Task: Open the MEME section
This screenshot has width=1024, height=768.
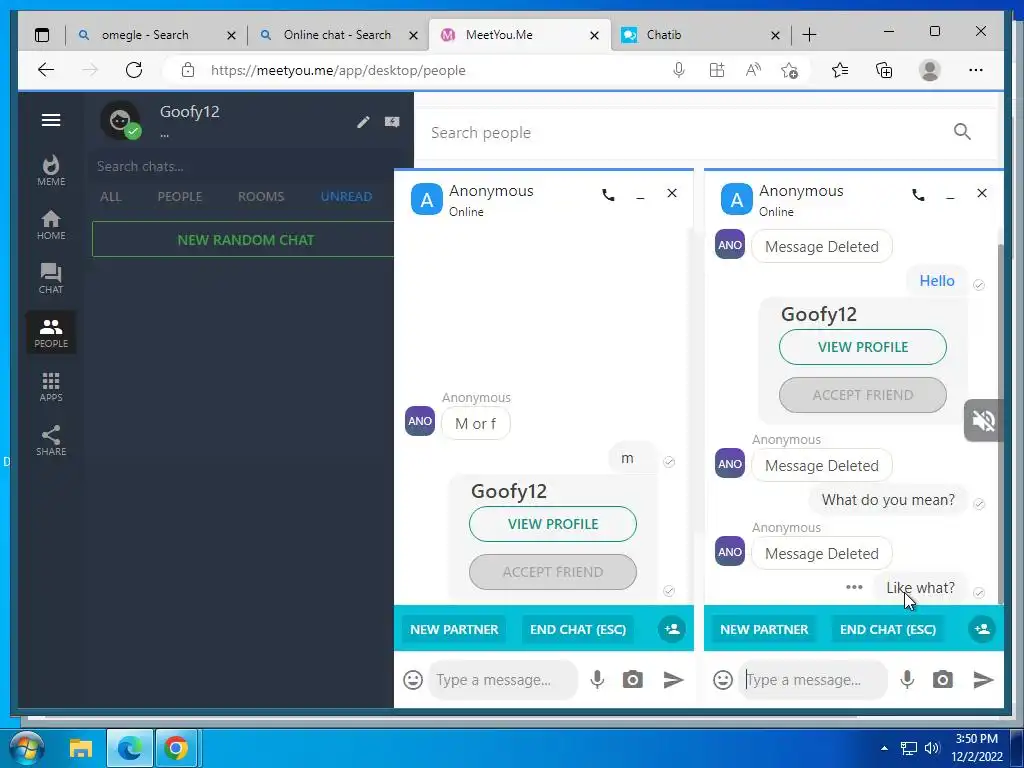Action: pyautogui.click(x=51, y=171)
